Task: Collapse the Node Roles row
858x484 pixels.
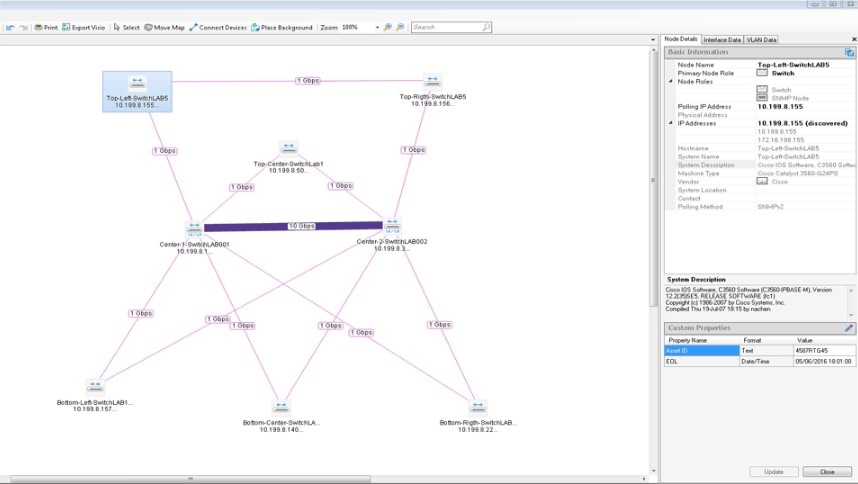Action: [671, 81]
